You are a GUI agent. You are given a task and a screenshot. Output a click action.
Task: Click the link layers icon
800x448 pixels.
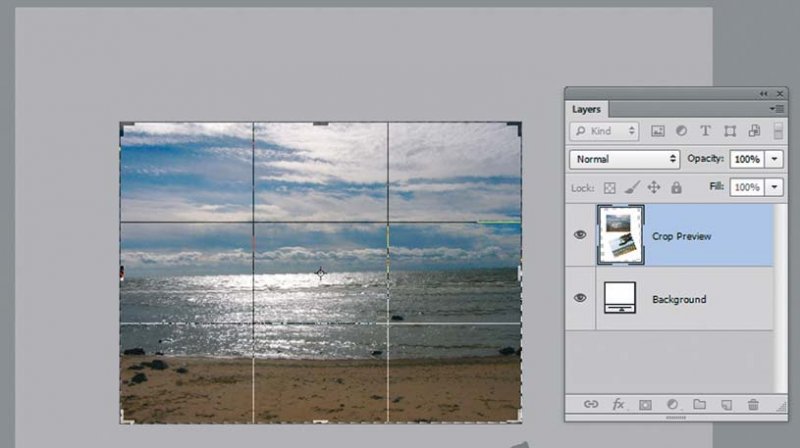pos(591,404)
